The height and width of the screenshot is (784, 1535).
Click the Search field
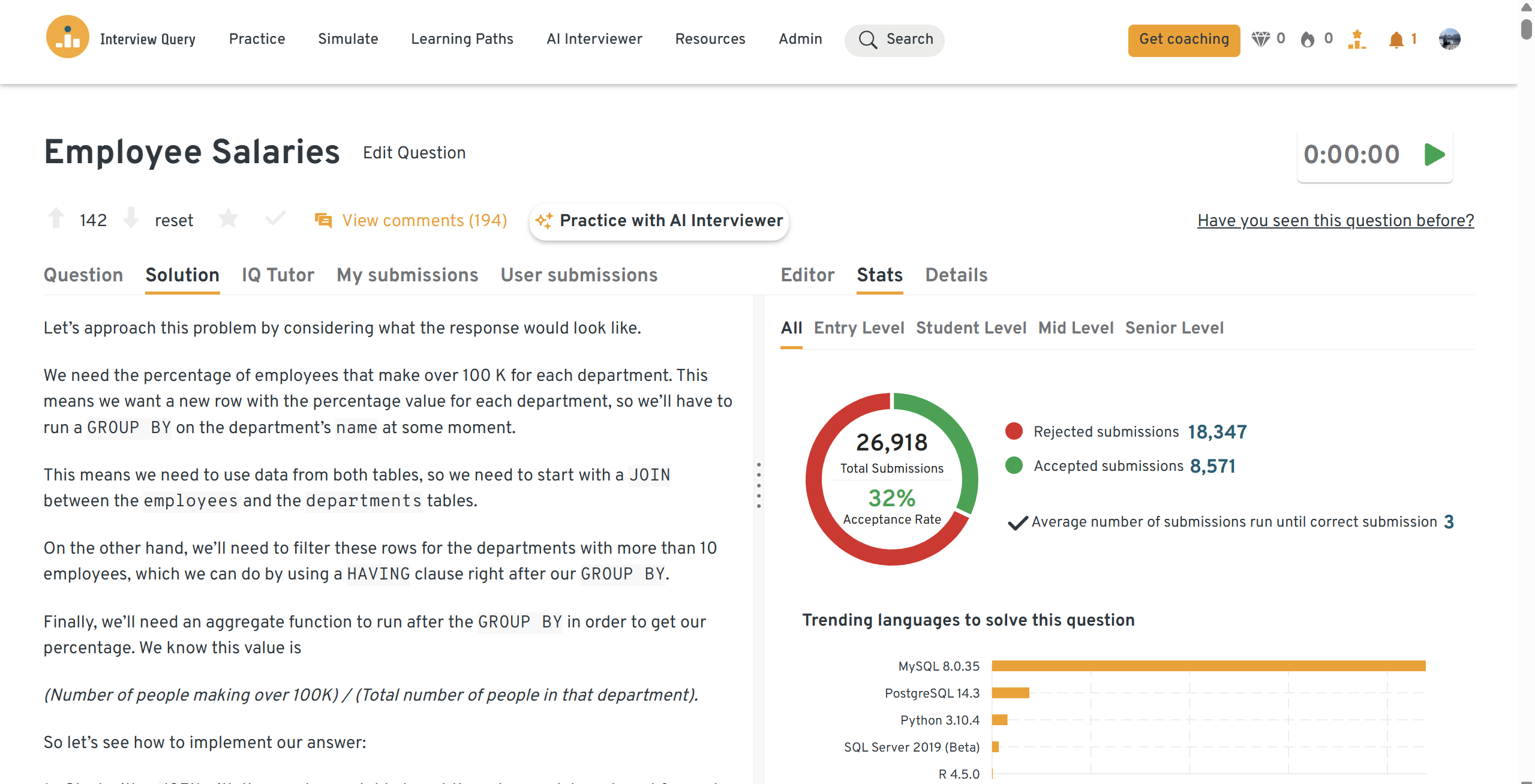(894, 40)
